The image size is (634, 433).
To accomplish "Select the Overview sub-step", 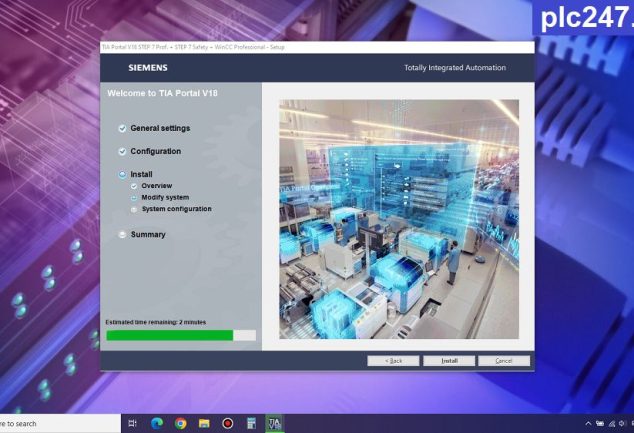I will [x=157, y=186].
